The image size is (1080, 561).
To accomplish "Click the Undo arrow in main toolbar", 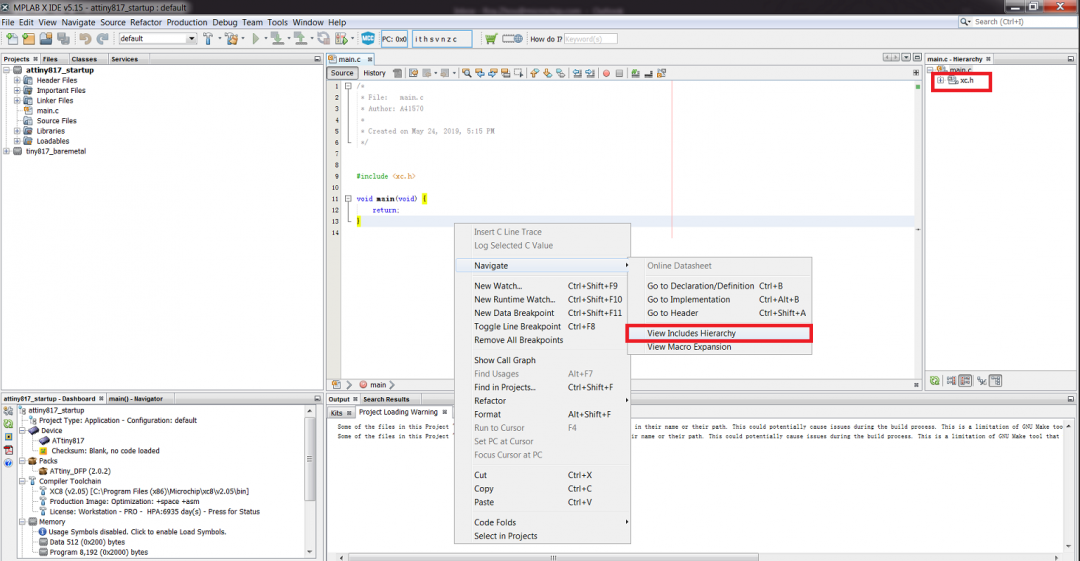I will click(x=85, y=39).
